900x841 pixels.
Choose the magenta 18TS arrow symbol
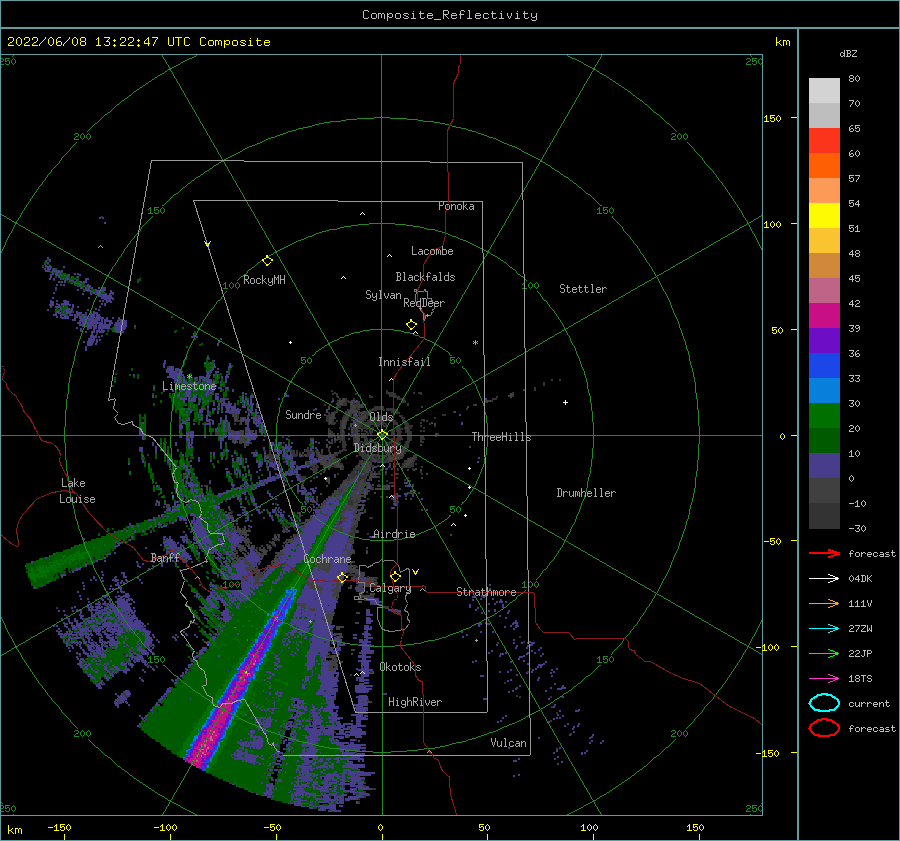coord(824,679)
